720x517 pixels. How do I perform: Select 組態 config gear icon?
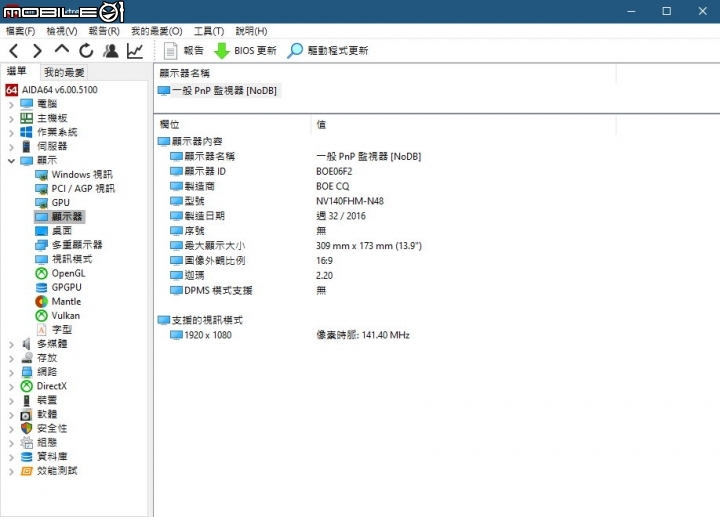[x=27, y=443]
